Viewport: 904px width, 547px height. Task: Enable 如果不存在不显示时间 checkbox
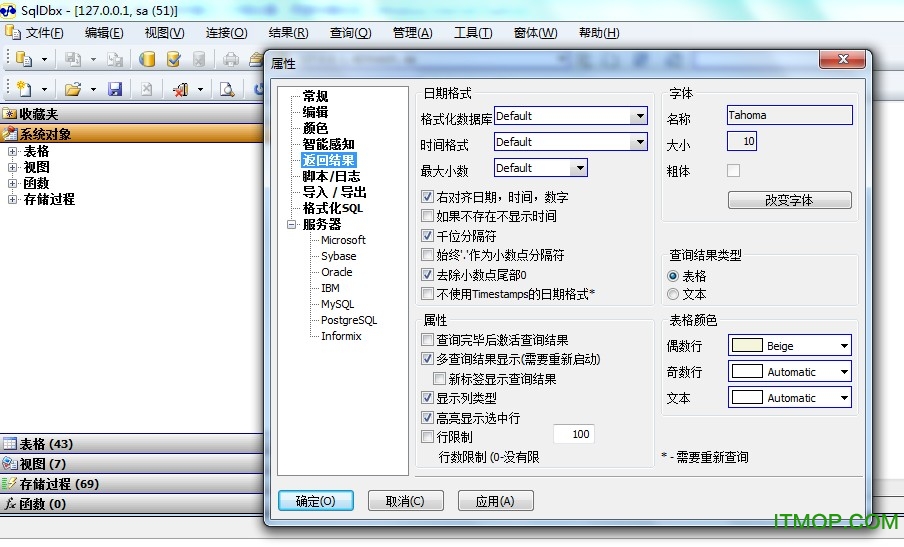click(427, 216)
